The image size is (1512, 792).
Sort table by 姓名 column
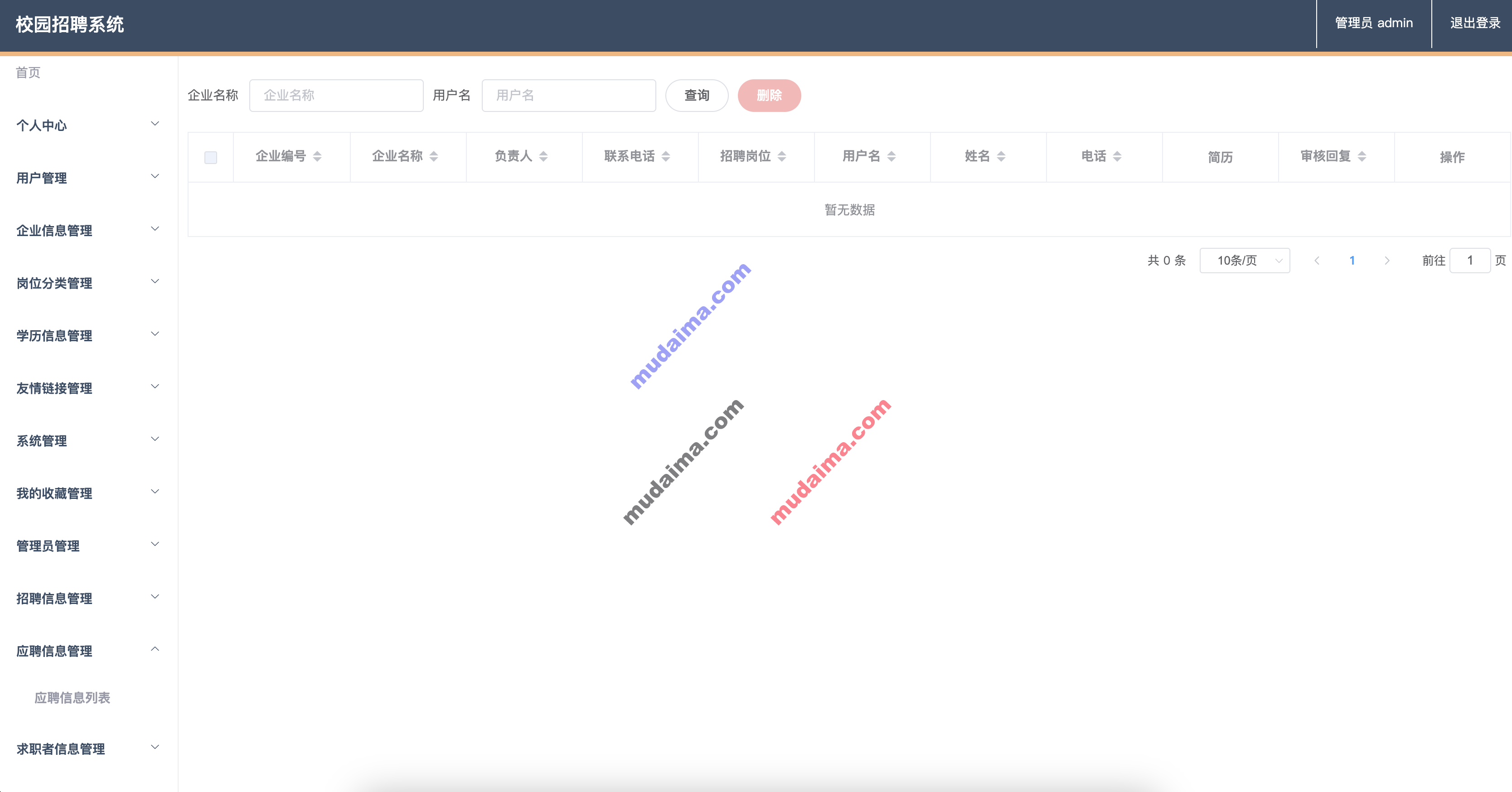click(x=1001, y=156)
